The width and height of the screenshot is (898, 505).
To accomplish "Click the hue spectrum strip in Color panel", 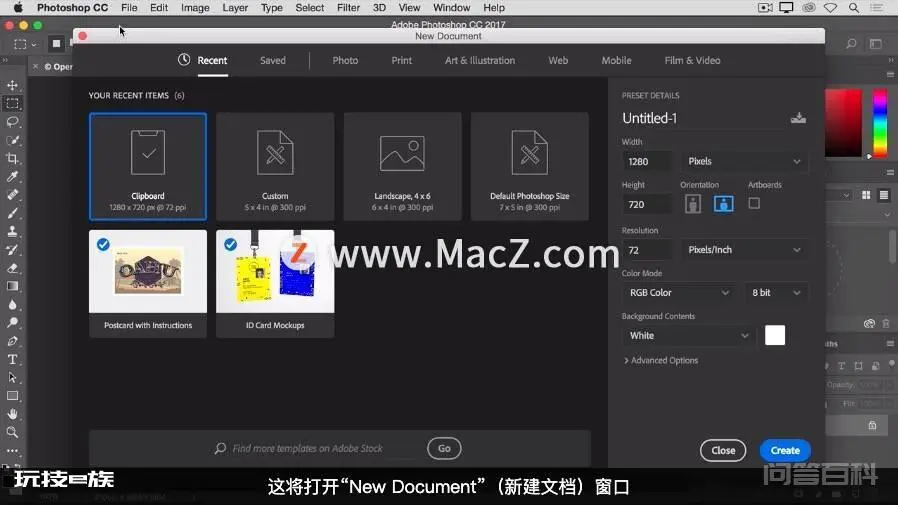I will click(880, 123).
